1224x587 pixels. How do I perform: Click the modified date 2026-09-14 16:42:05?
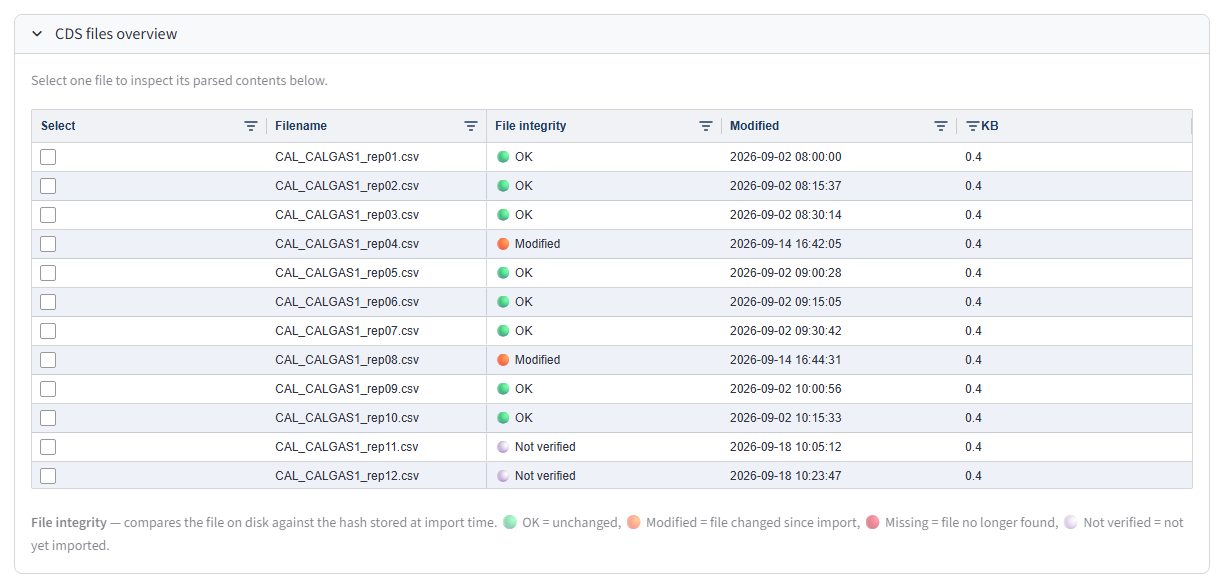coord(786,244)
